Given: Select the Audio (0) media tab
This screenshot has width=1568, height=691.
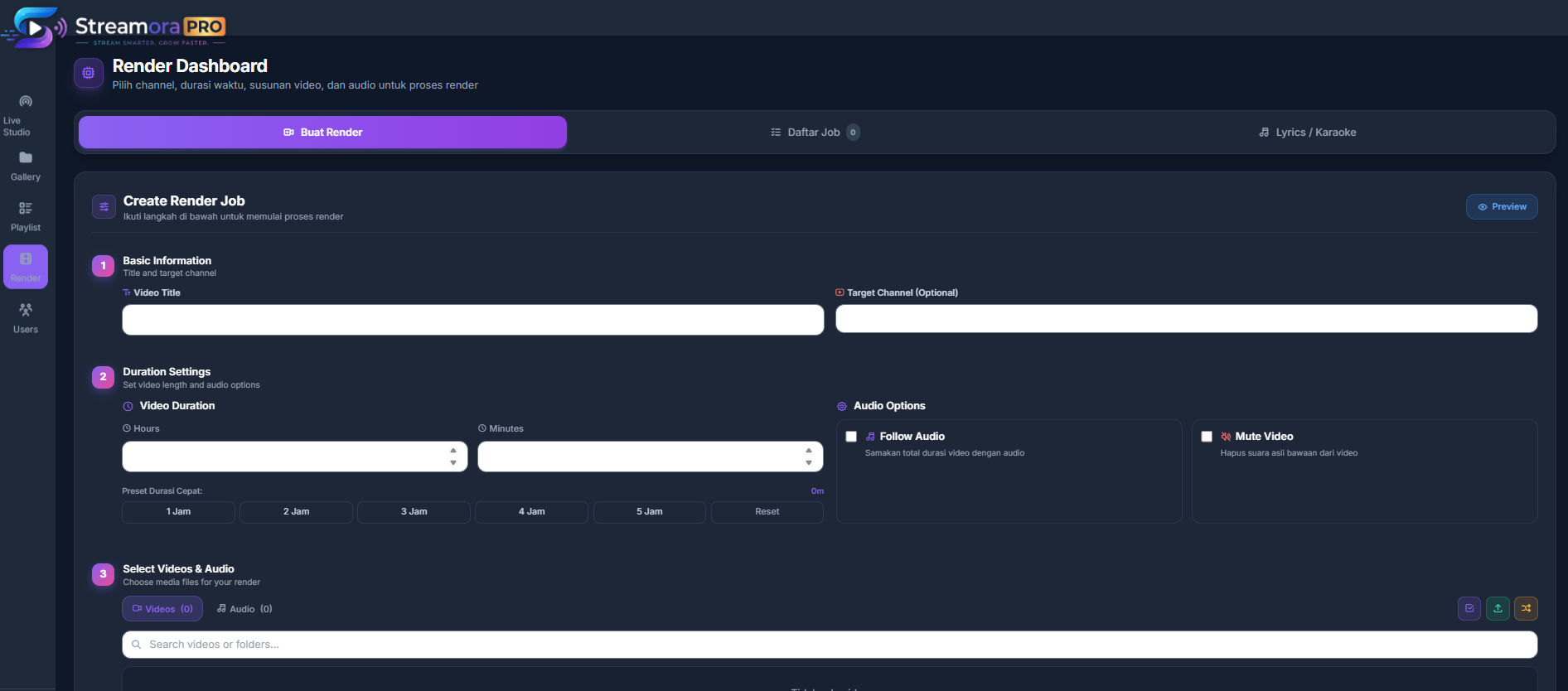Looking at the screenshot, I should pyautogui.click(x=244, y=609).
